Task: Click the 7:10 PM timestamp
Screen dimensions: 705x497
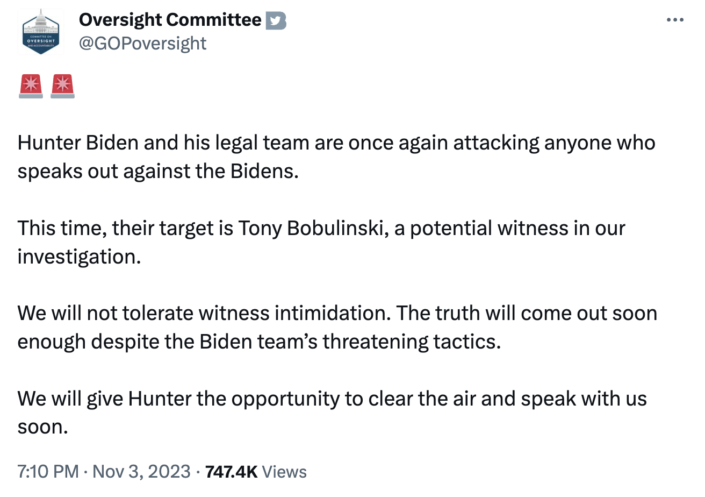Action: pyautogui.click(x=48, y=472)
